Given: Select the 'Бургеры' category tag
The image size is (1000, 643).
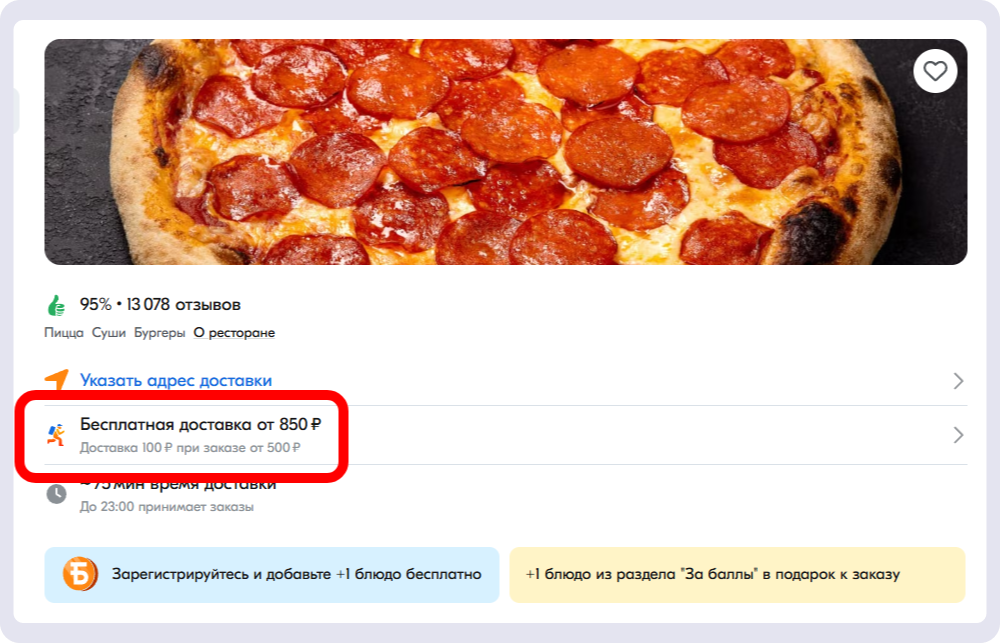Looking at the screenshot, I should pyautogui.click(x=159, y=332).
